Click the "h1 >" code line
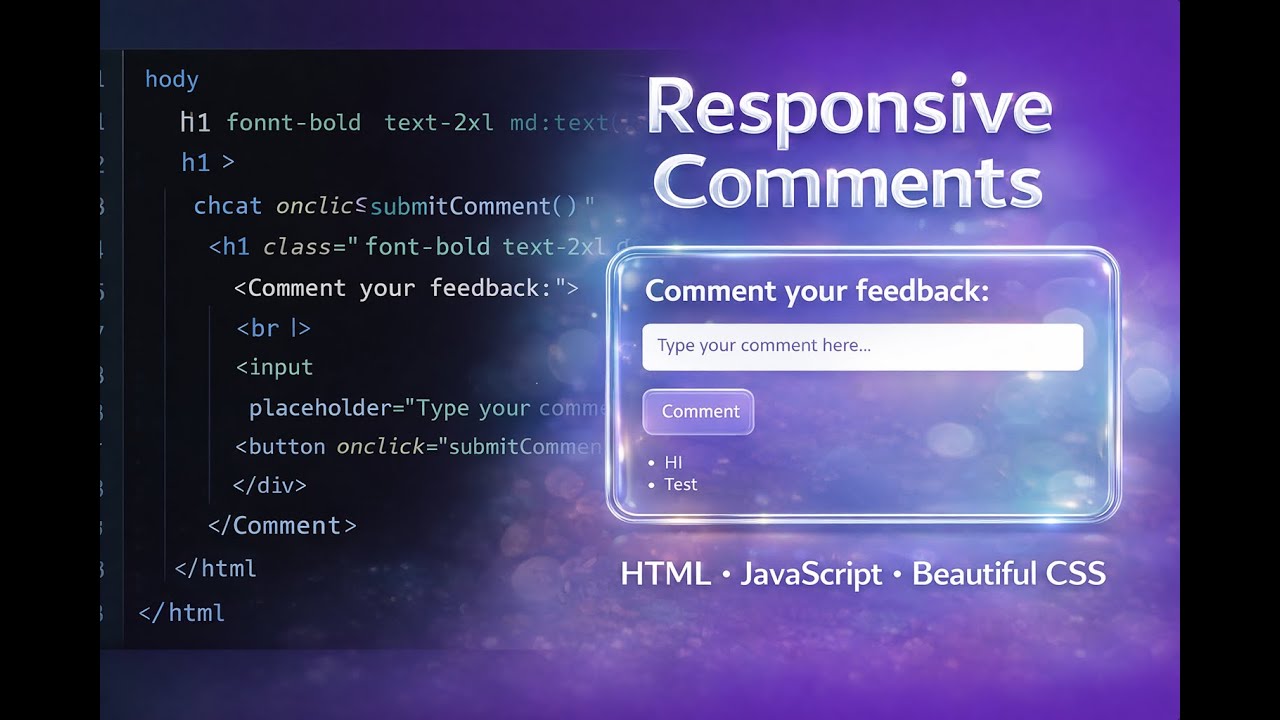 pos(208,162)
